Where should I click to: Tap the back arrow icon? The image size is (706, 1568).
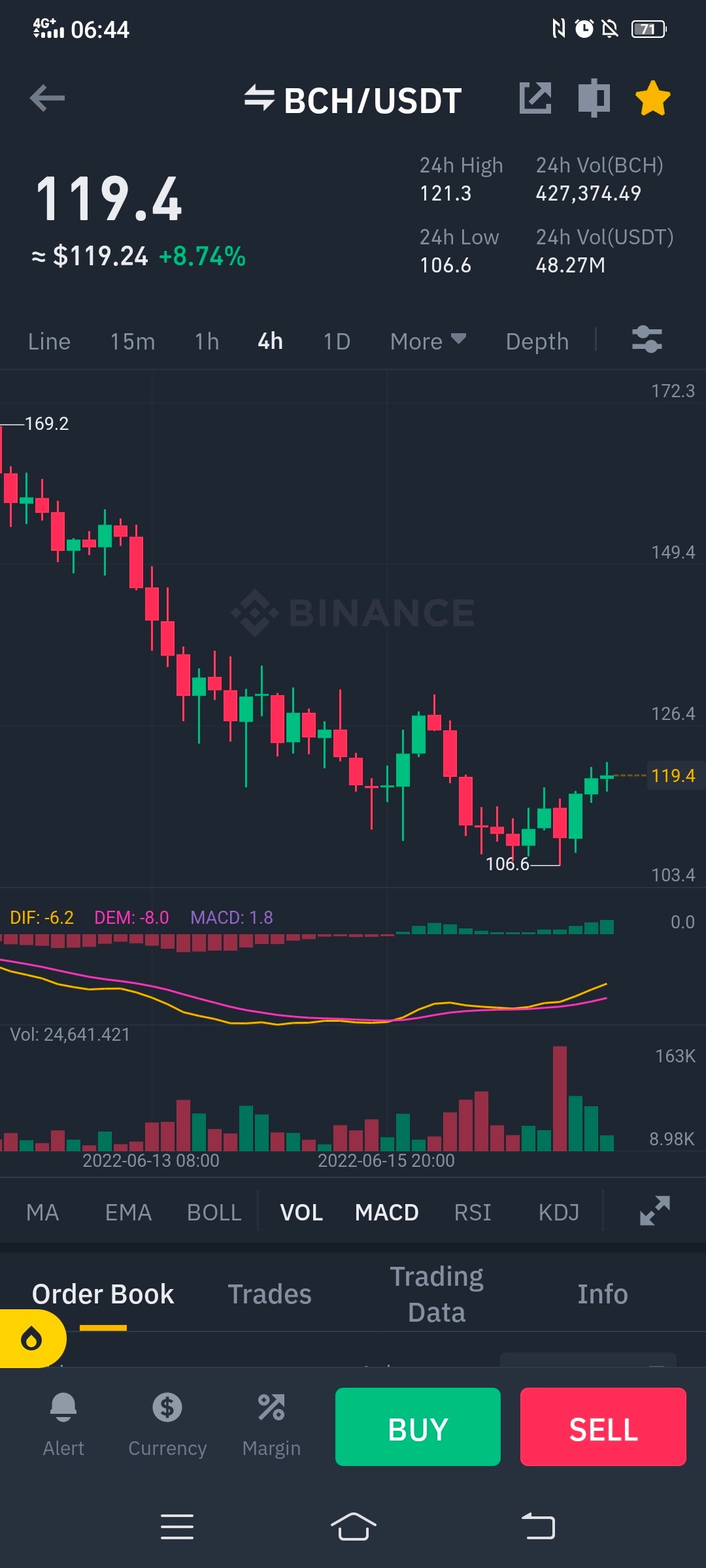click(x=47, y=99)
